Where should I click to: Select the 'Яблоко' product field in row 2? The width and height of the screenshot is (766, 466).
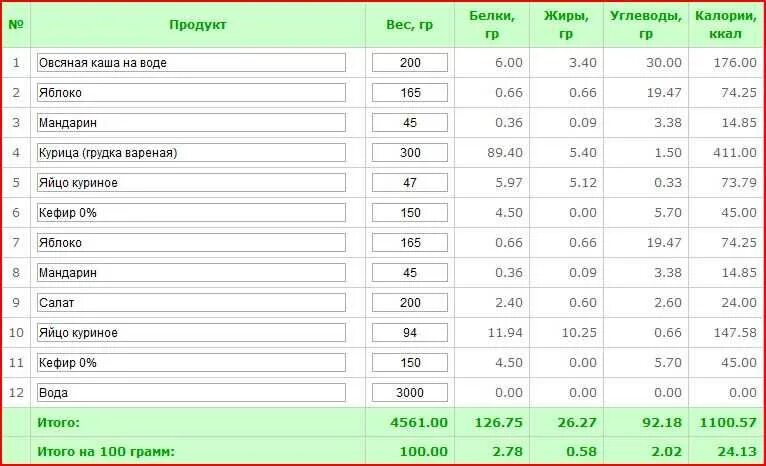point(191,93)
